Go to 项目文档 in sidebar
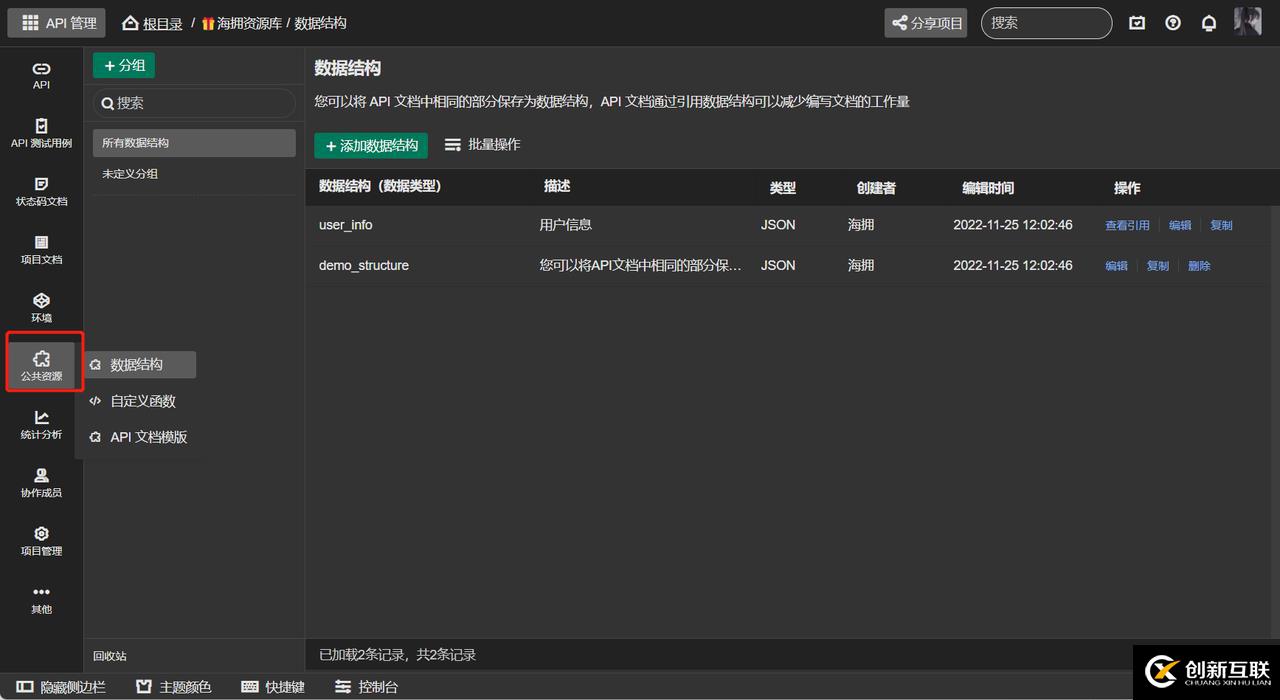1280x700 pixels. (41, 249)
